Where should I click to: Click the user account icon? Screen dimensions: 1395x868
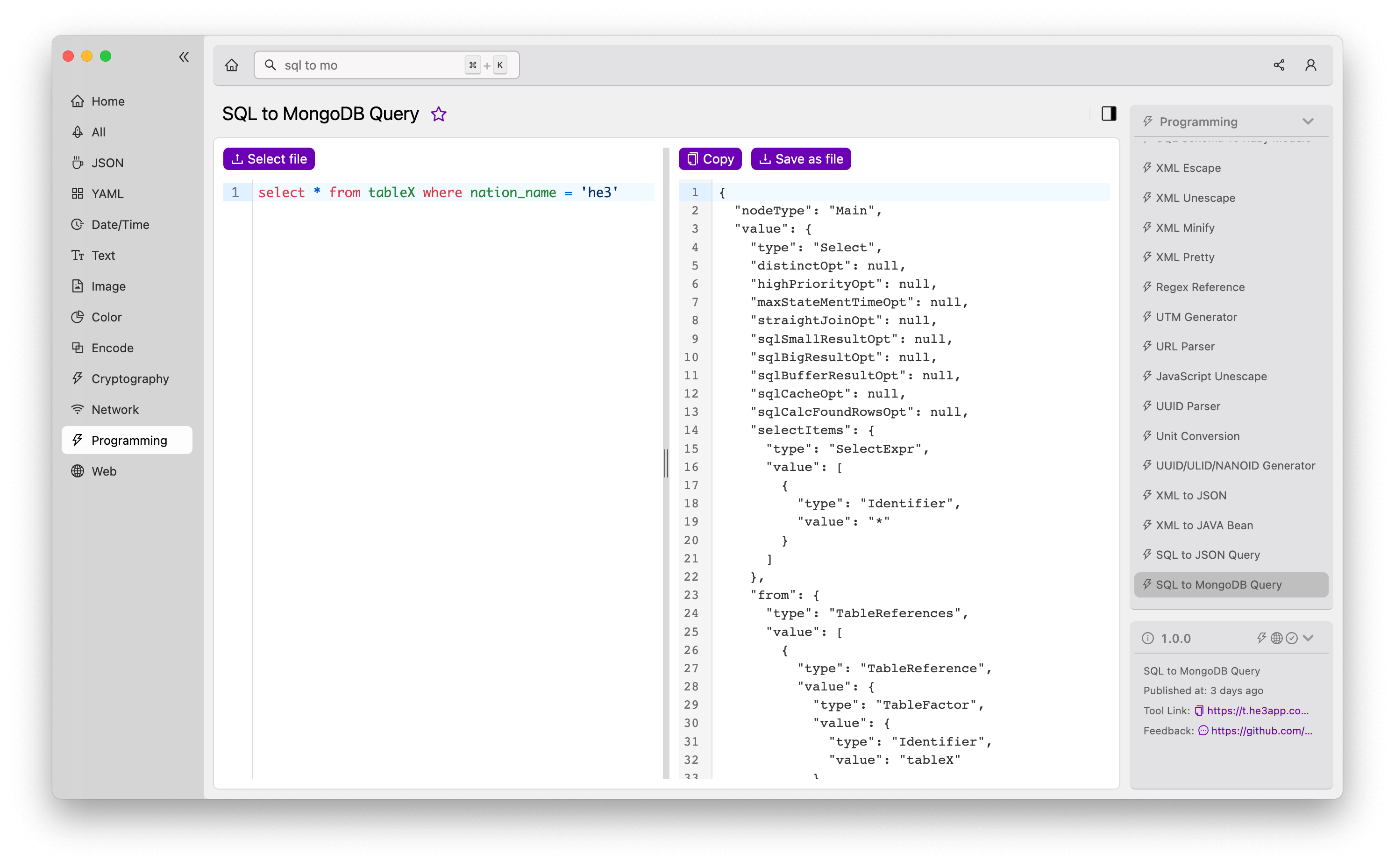pyautogui.click(x=1310, y=65)
